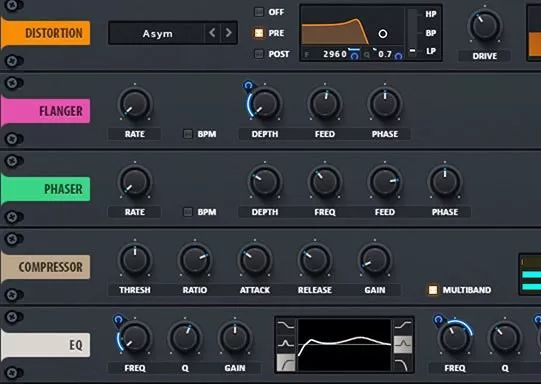This screenshot has width=541, height=384.
Task: Go to next distortion type
Action: 228,33
